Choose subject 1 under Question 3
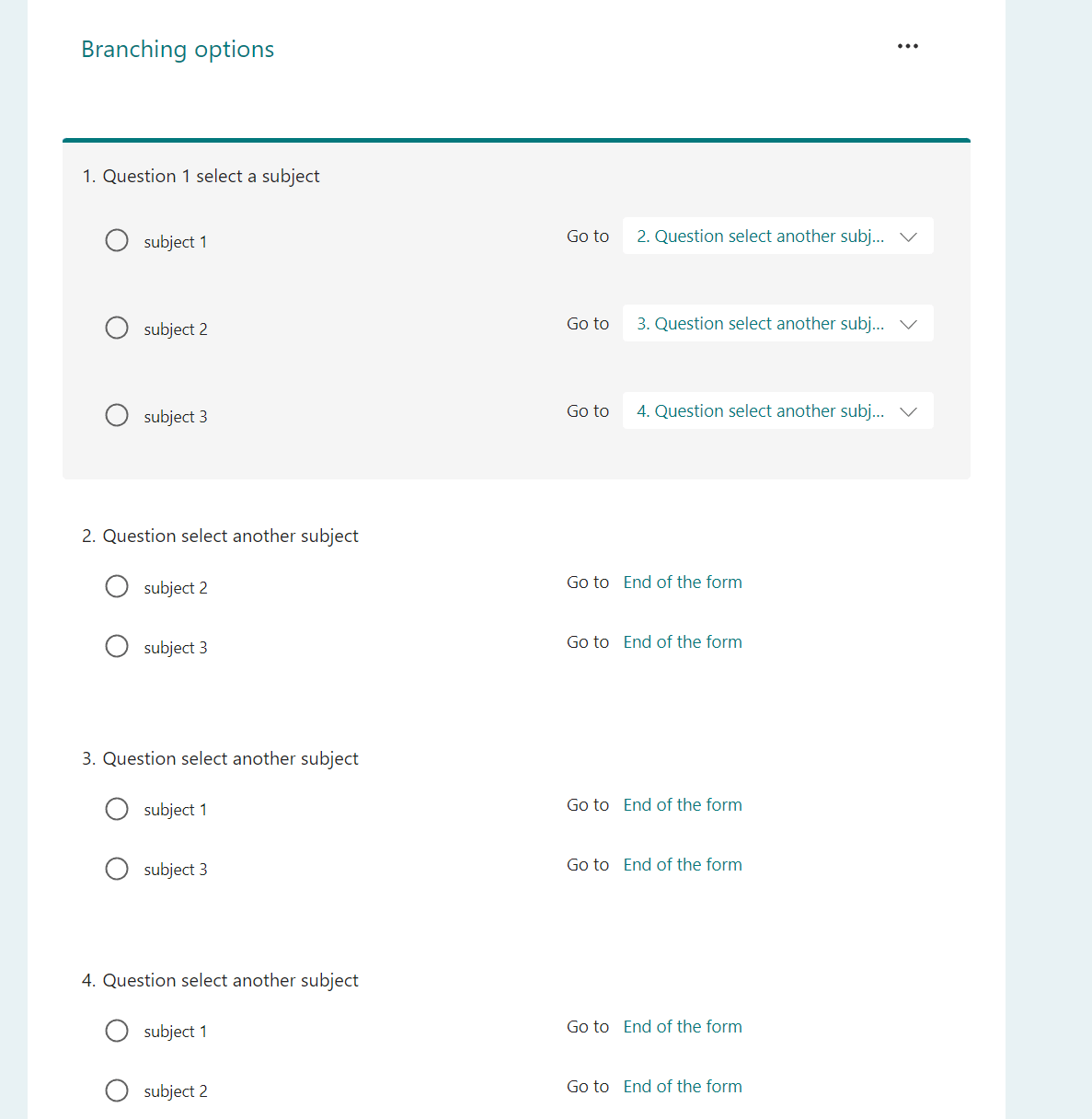Viewport: 1092px width, 1119px height. [x=117, y=809]
